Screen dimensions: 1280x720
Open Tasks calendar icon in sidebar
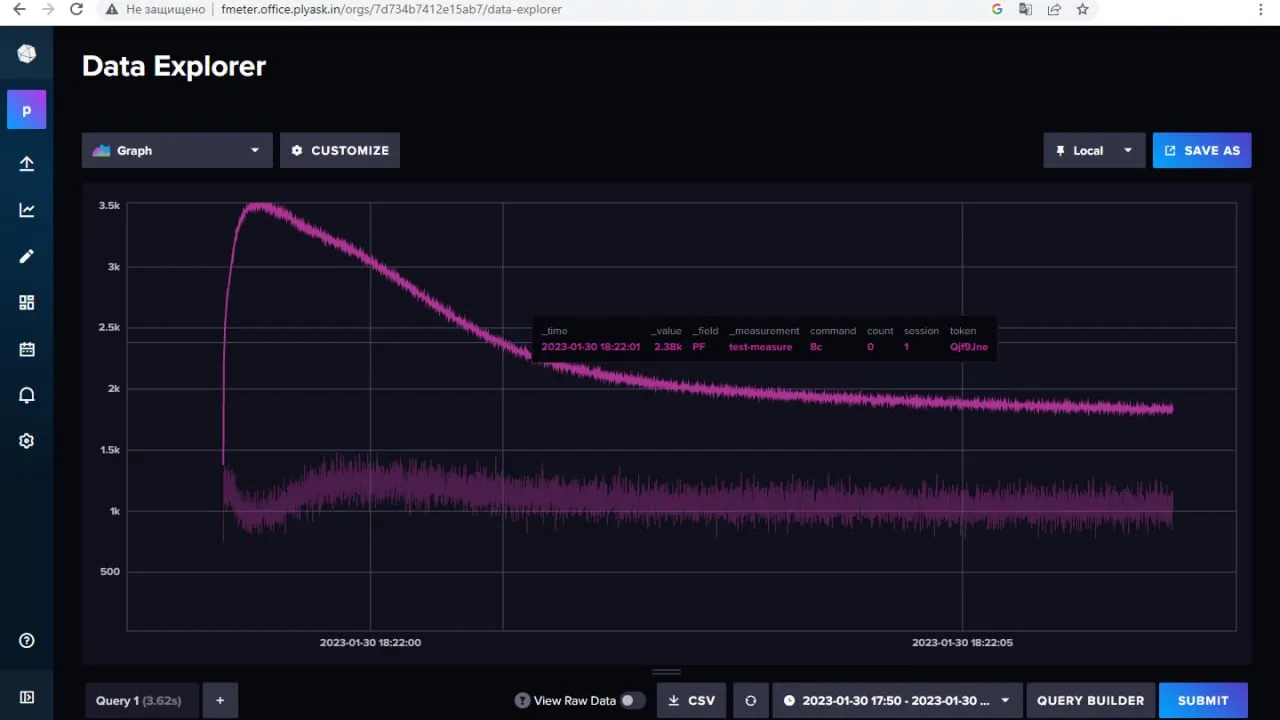(x=27, y=349)
